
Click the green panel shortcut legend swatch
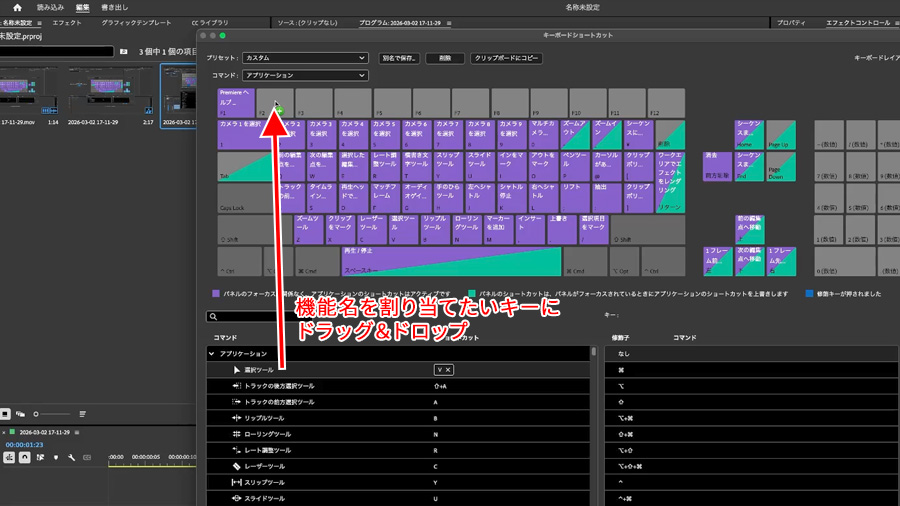(x=472, y=294)
